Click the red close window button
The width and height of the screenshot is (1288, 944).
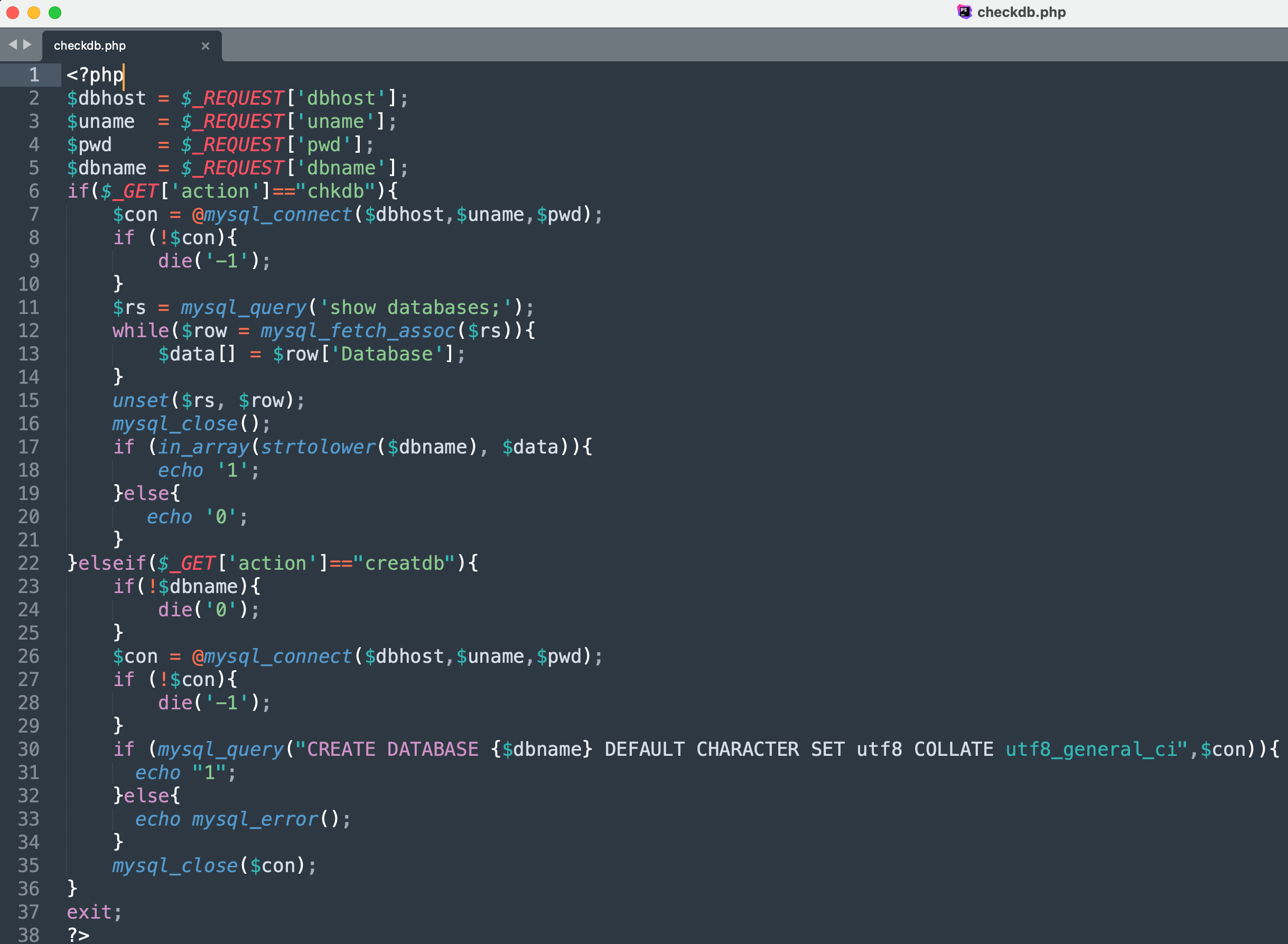(x=13, y=13)
